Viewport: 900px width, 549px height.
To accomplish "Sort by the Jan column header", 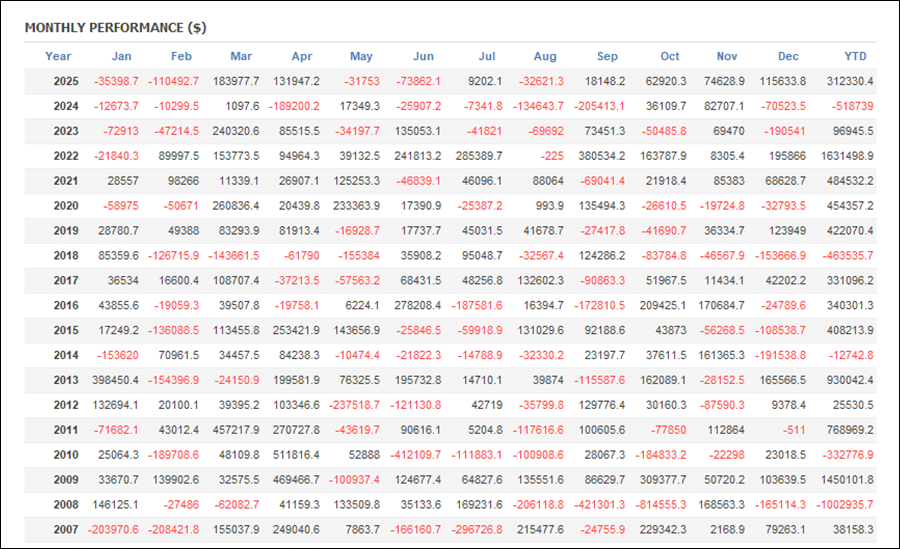I will [121, 56].
